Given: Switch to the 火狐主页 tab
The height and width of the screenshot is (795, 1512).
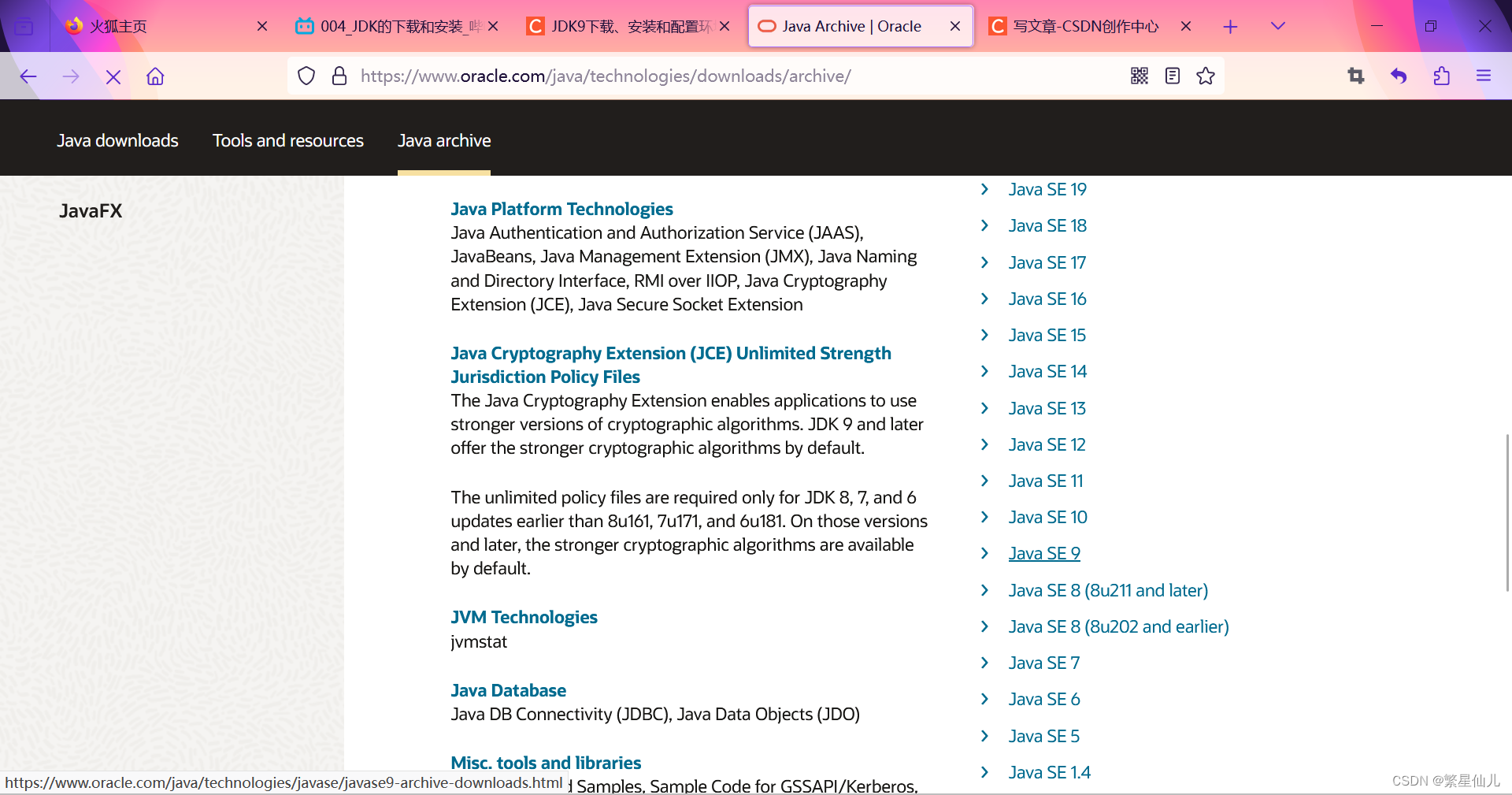Looking at the screenshot, I should click(x=165, y=26).
